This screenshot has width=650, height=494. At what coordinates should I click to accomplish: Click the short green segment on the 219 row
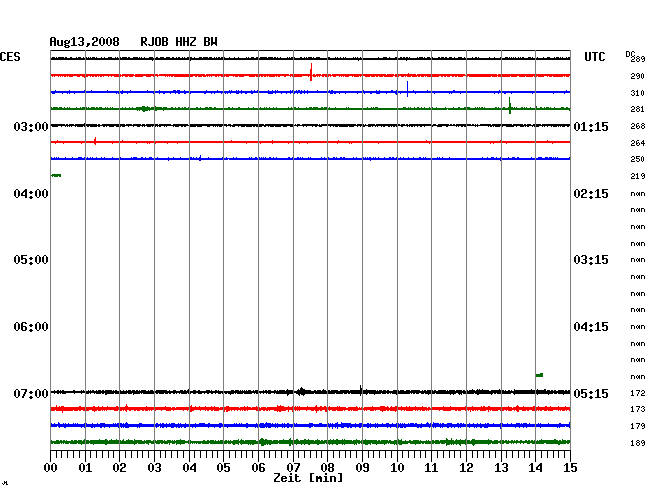tap(56, 175)
